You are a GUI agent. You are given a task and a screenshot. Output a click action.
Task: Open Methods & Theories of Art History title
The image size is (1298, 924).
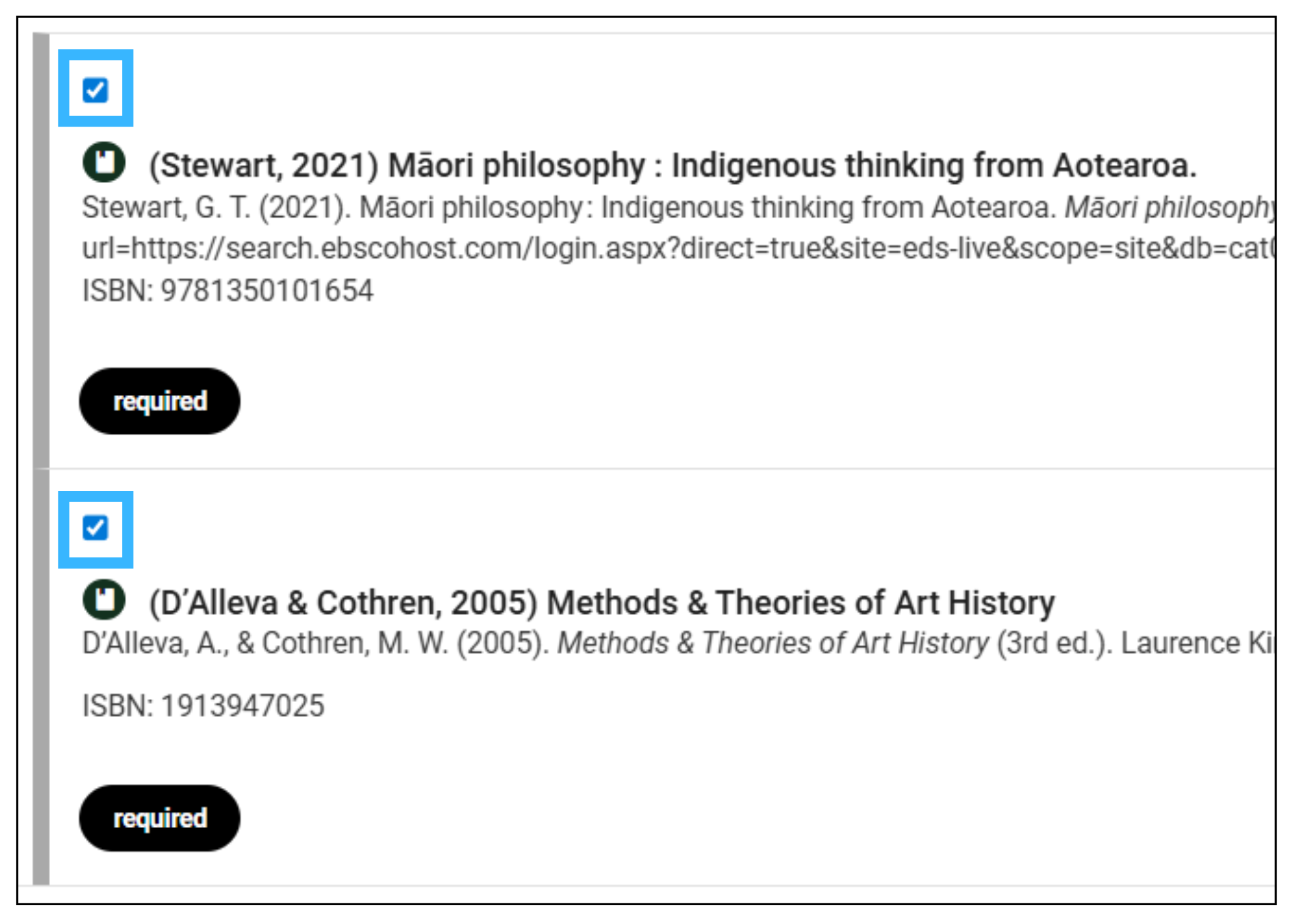(602, 603)
